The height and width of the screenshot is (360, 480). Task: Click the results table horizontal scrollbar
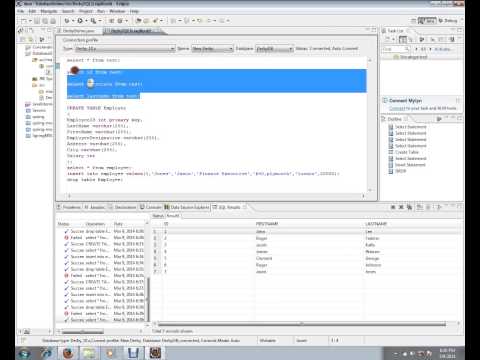(302, 324)
